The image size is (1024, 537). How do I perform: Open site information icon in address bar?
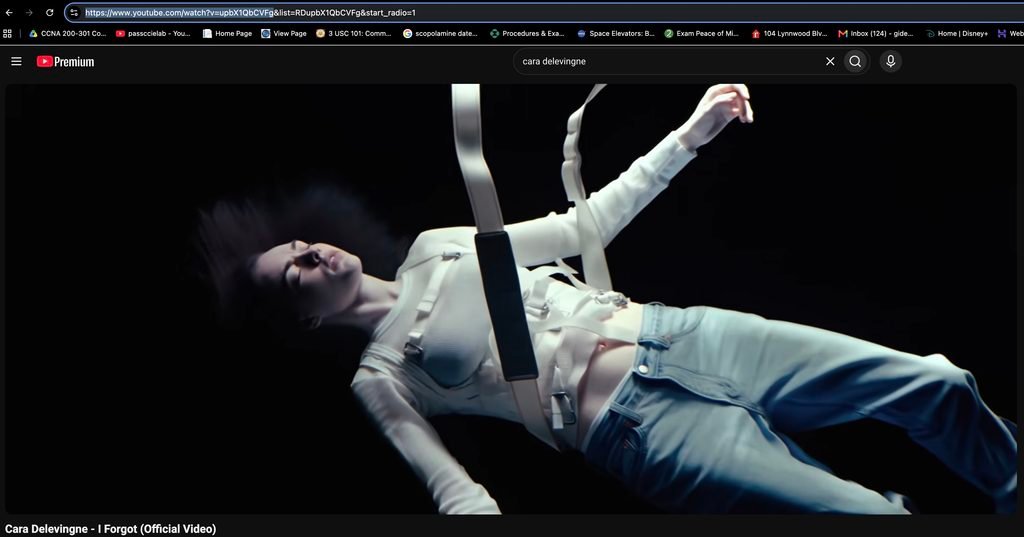[74, 12]
